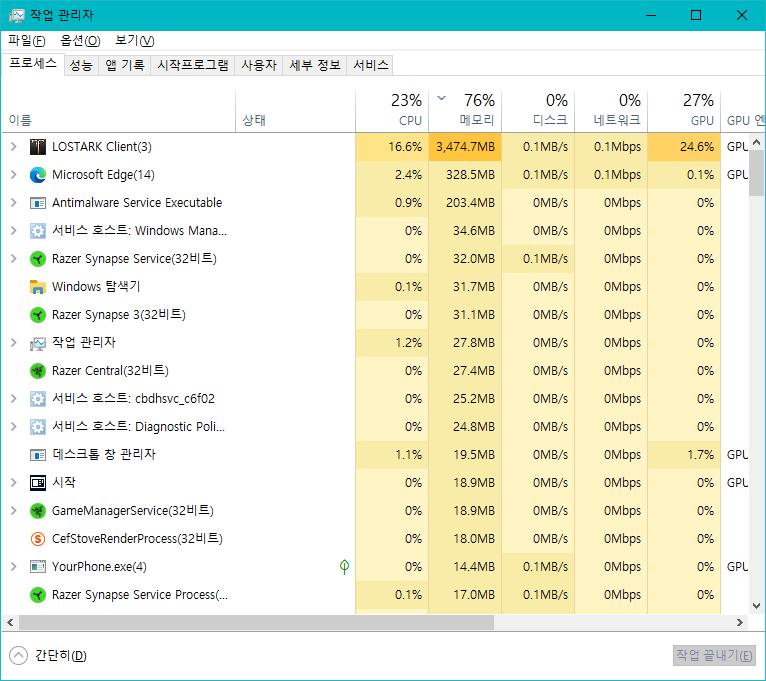Switch to the 시작프로그램 tab
The image size is (766, 681).
192,65
